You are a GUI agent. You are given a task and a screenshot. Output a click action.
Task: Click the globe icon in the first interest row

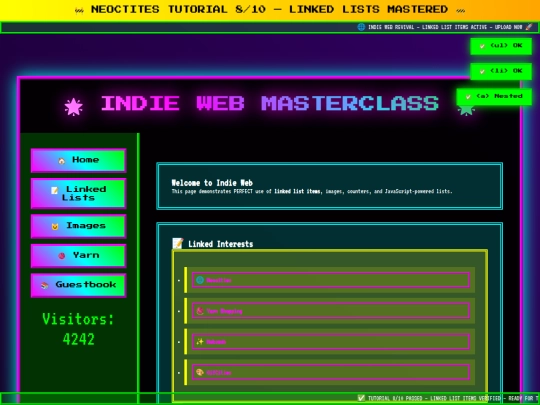[x=200, y=280]
